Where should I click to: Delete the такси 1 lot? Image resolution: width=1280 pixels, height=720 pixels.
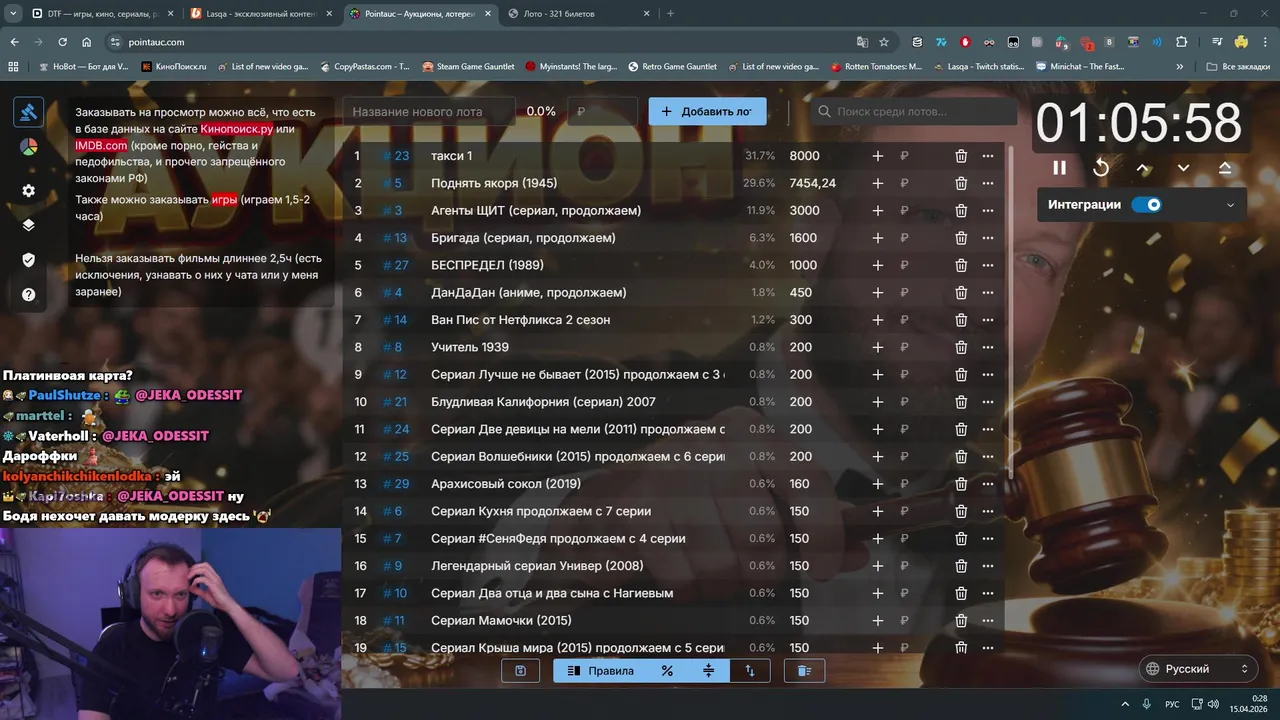click(x=961, y=156)
